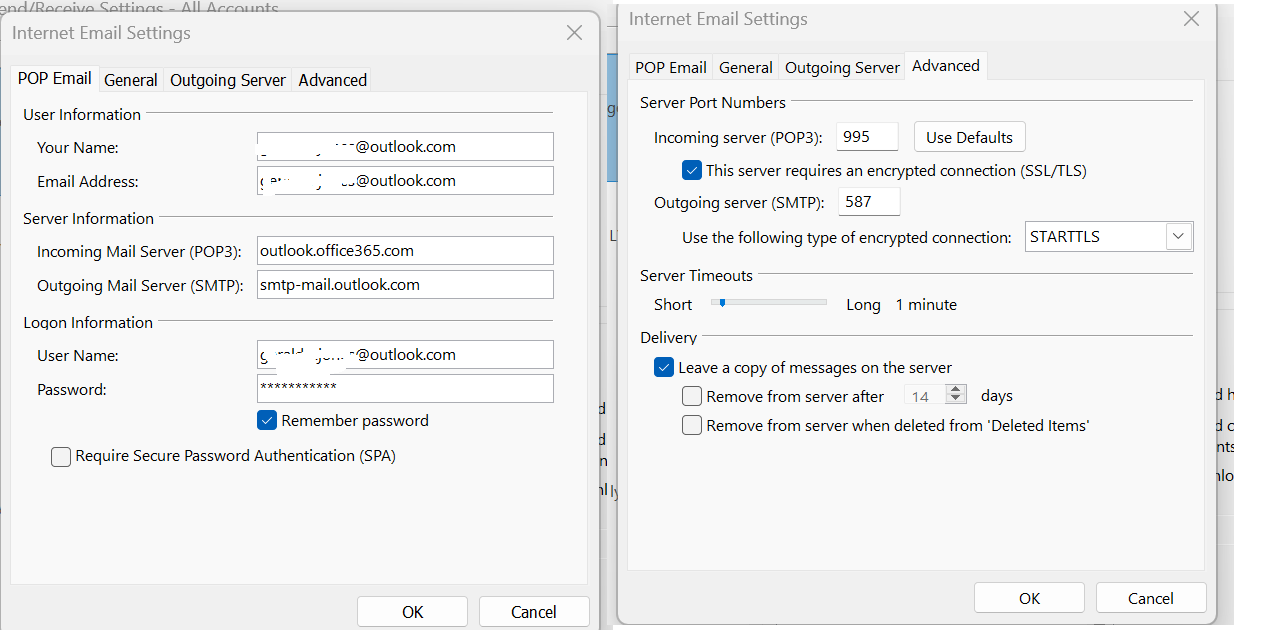Click the Outgoing server (SMTP) port field
This screenshot has width=1267, height=632.
(867, 201)
